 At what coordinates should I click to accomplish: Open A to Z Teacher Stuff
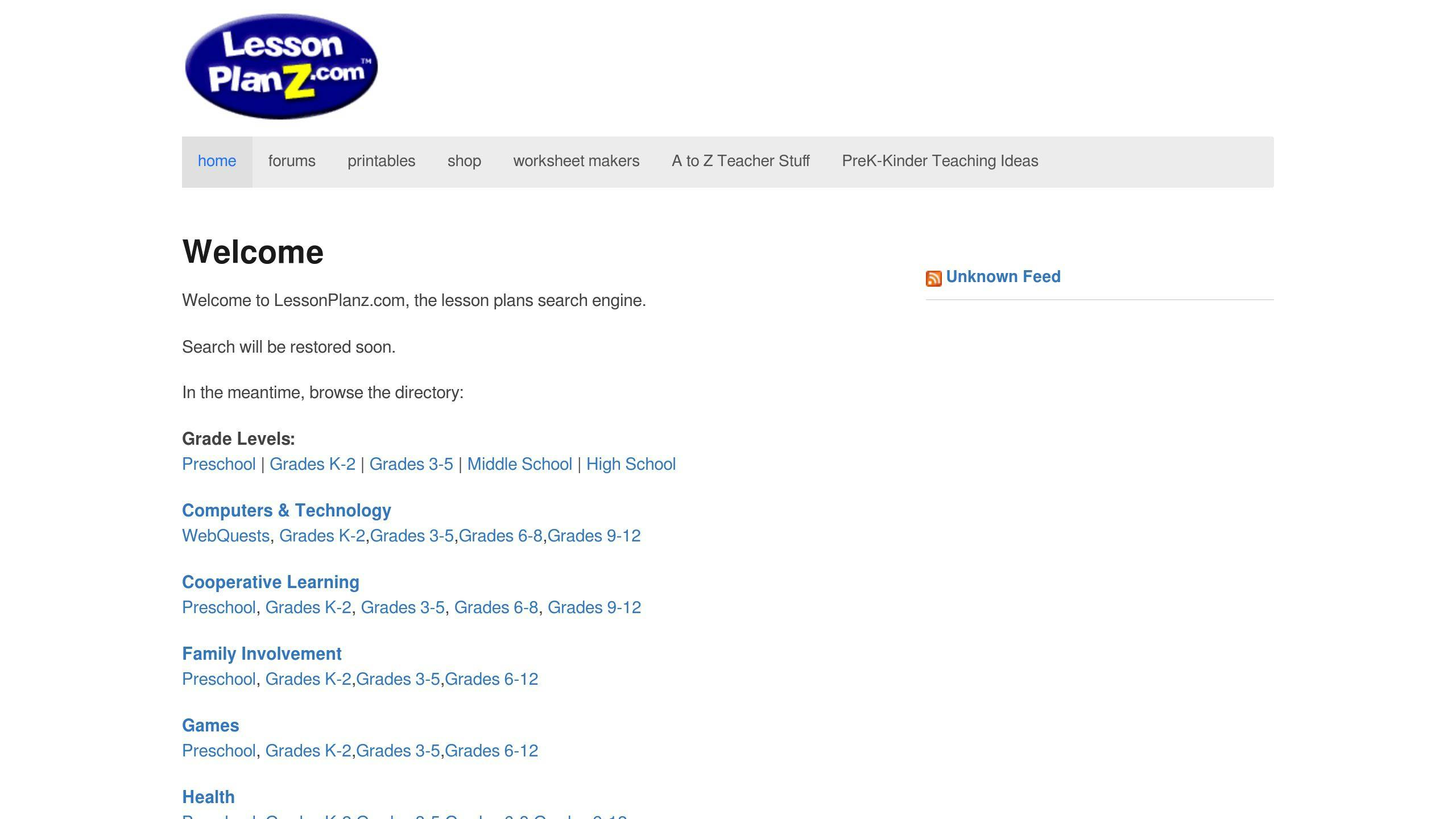point(741,161)
